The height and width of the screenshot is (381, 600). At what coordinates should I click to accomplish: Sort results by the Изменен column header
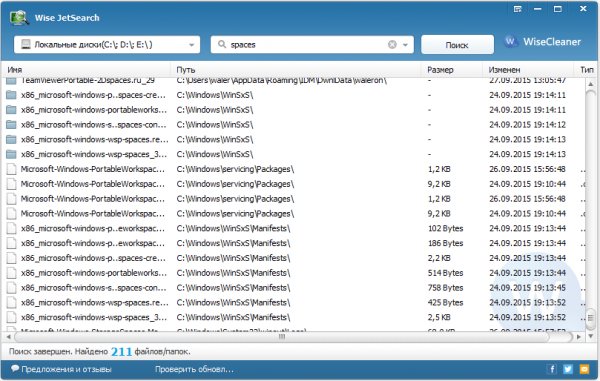pyautogui.click(x=504, y=70)
